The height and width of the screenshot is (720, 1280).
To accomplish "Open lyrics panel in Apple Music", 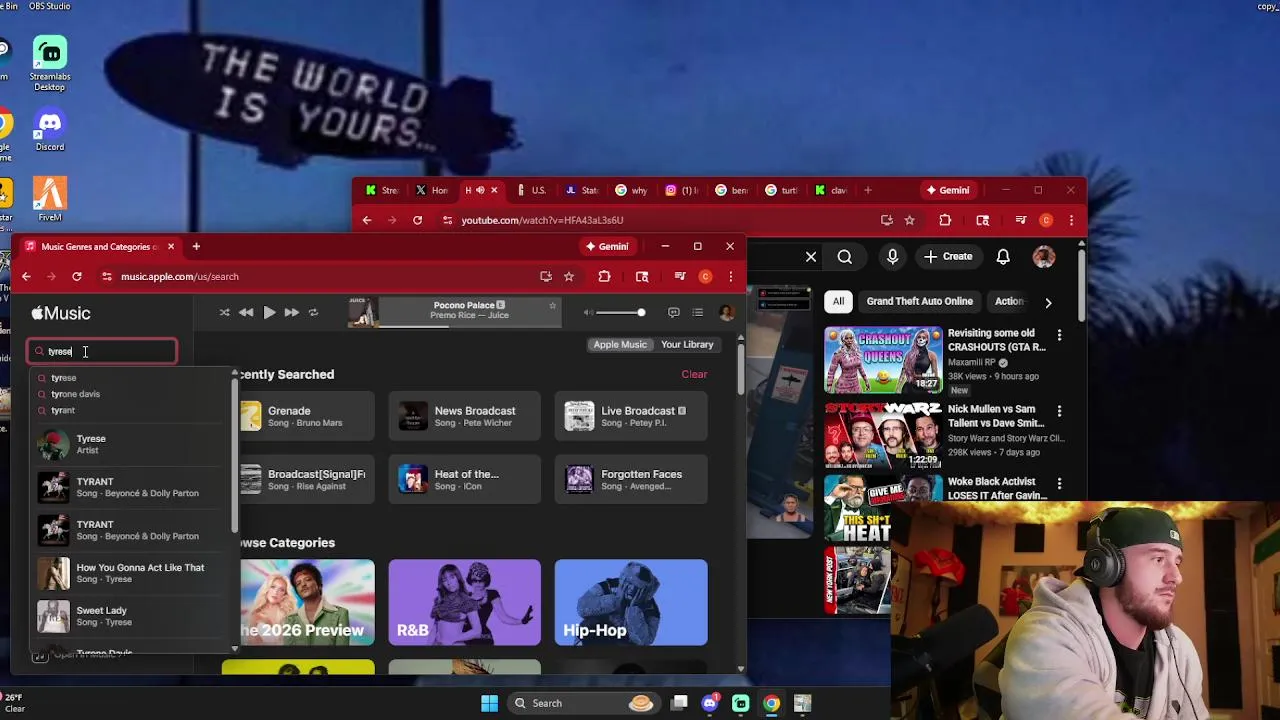I will coord(673,313).
